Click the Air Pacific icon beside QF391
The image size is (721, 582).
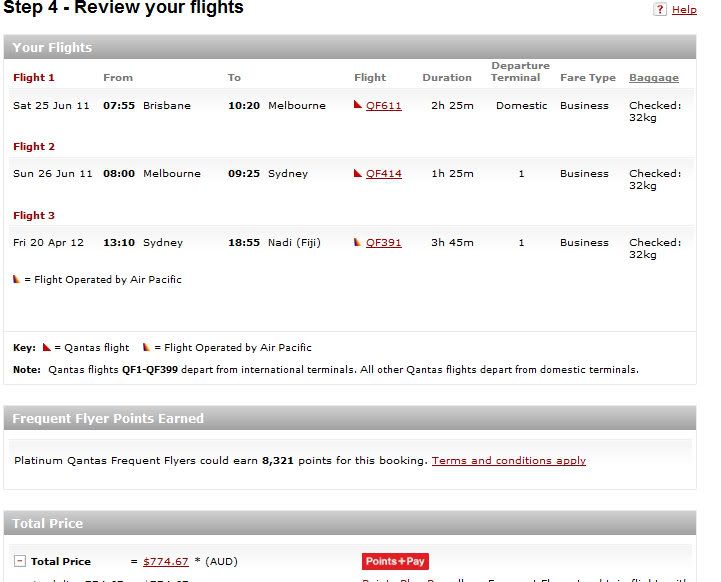357,242
